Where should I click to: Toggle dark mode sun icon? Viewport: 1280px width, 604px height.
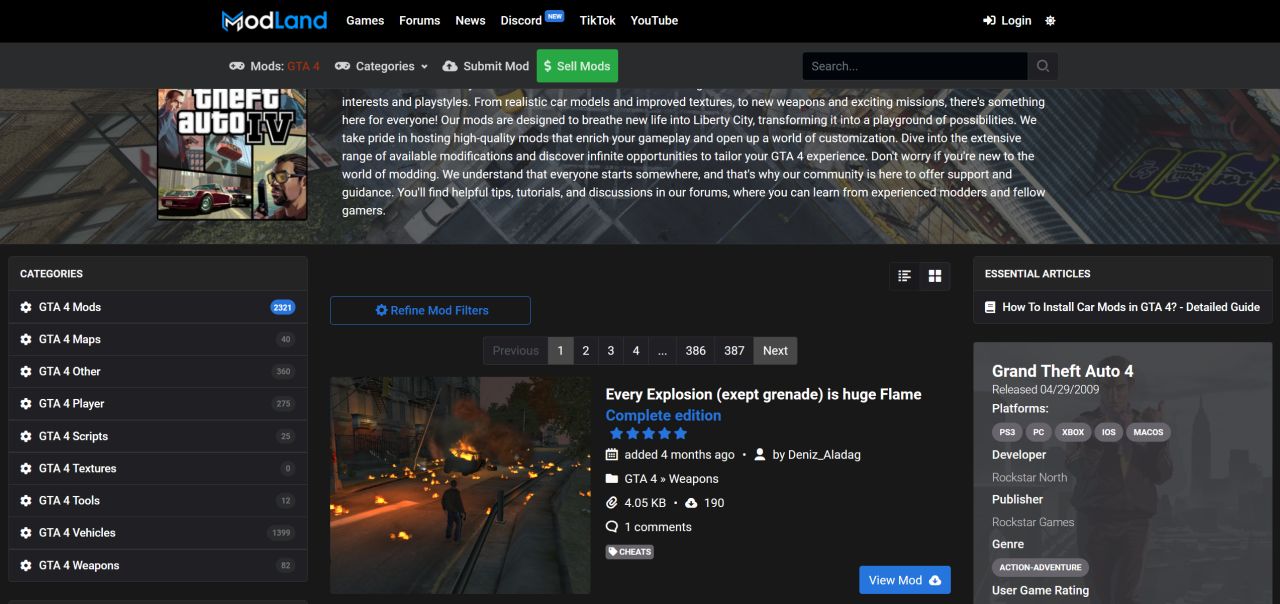1050,20
